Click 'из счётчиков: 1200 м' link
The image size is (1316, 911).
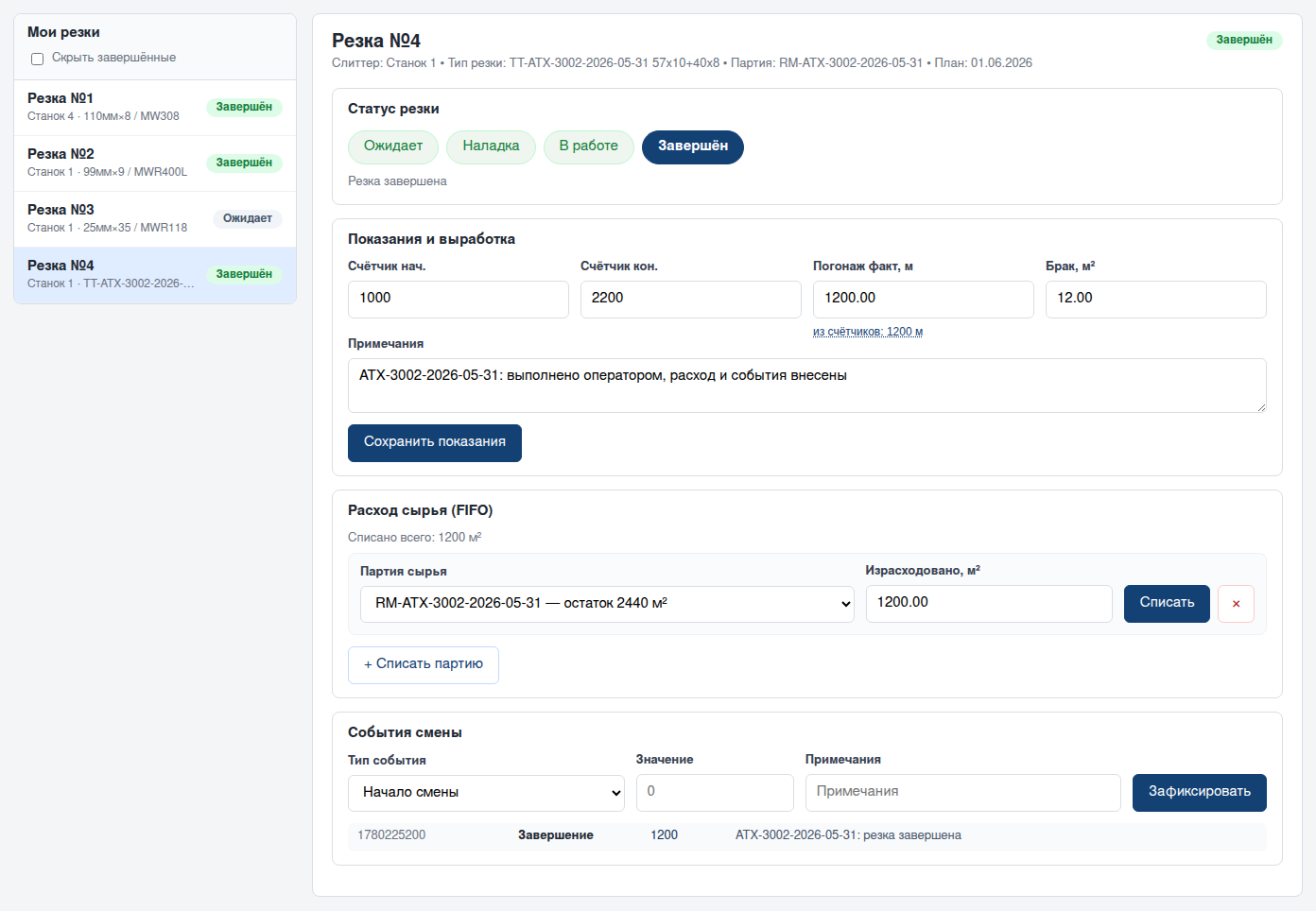coord(868,332)
